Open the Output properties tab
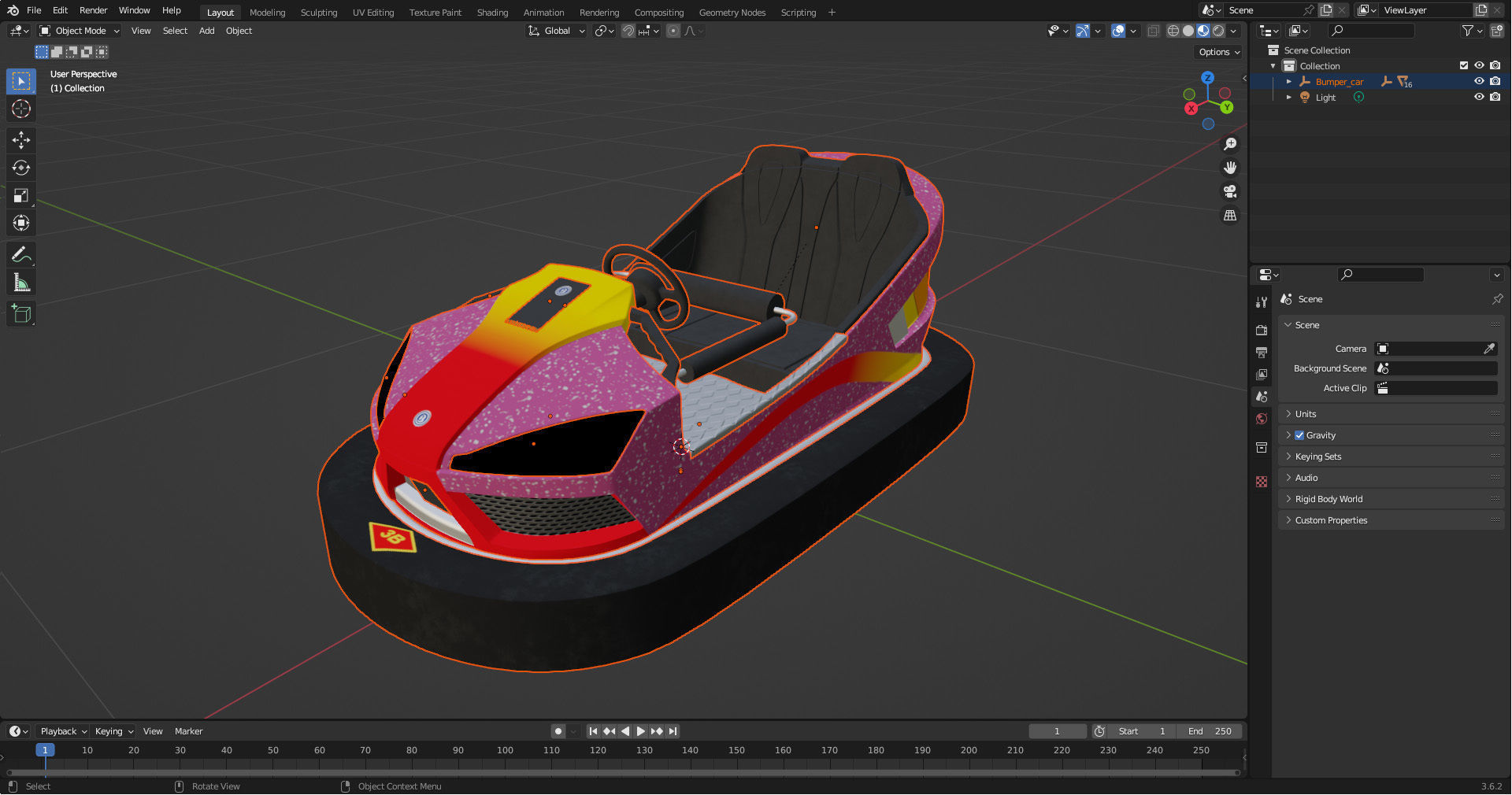Image resolution: width=1512 pixels, height=795 pixels. pyautogui.click(x=1262, y=352)
